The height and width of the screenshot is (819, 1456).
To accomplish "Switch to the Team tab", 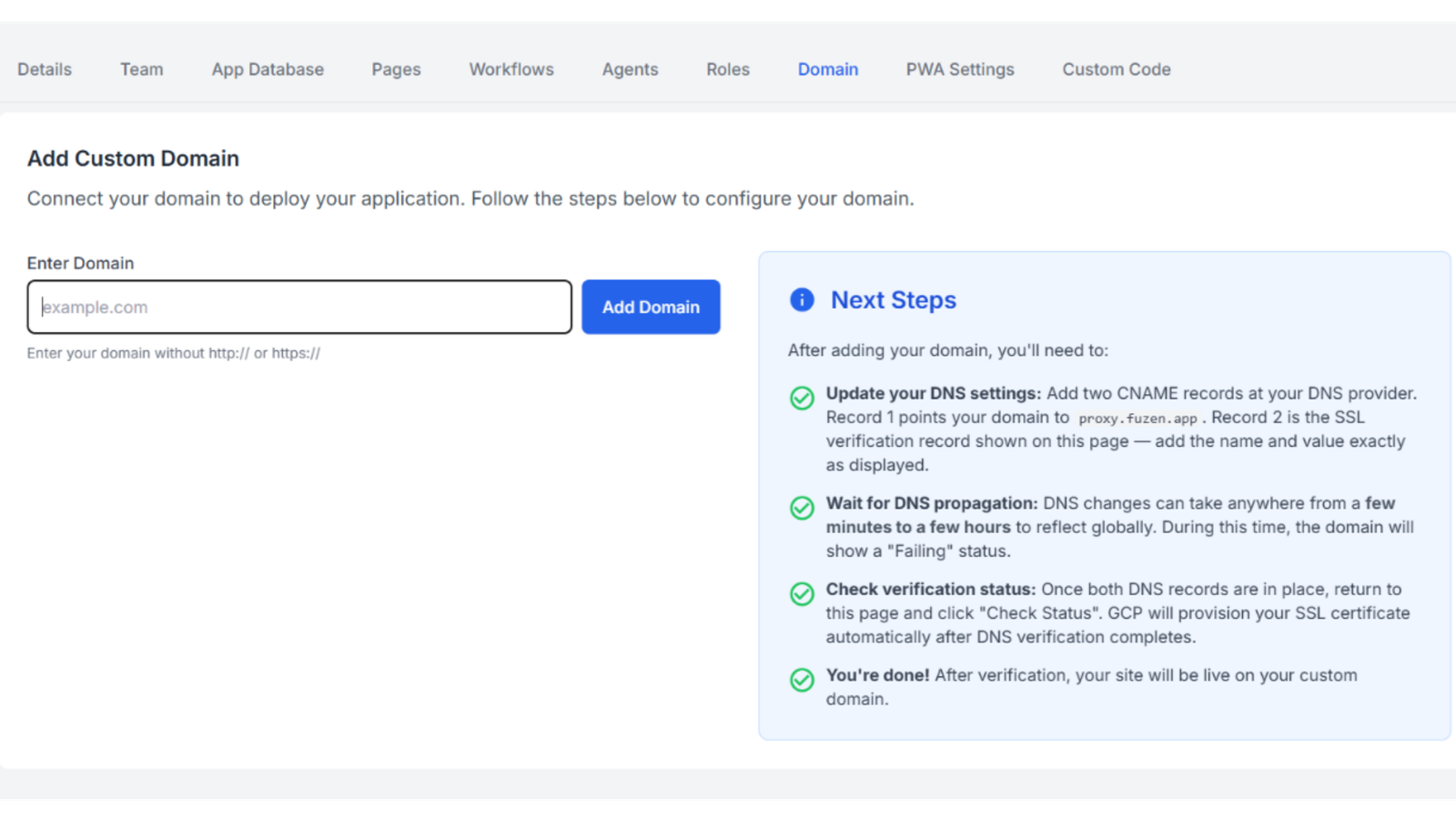I will (x=142, y=69).
